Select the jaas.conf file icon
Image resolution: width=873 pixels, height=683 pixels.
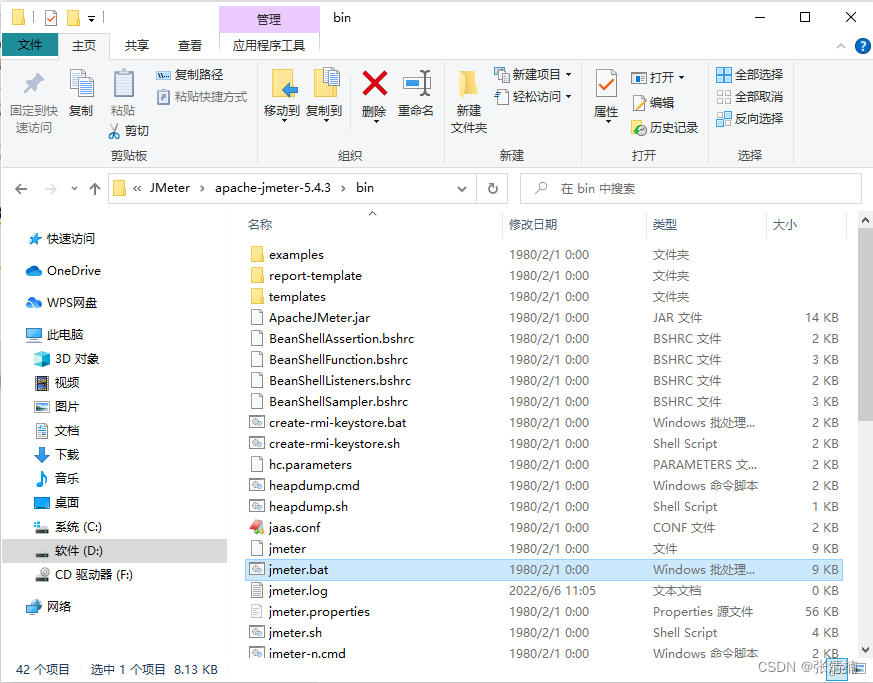tap(257, 527)
